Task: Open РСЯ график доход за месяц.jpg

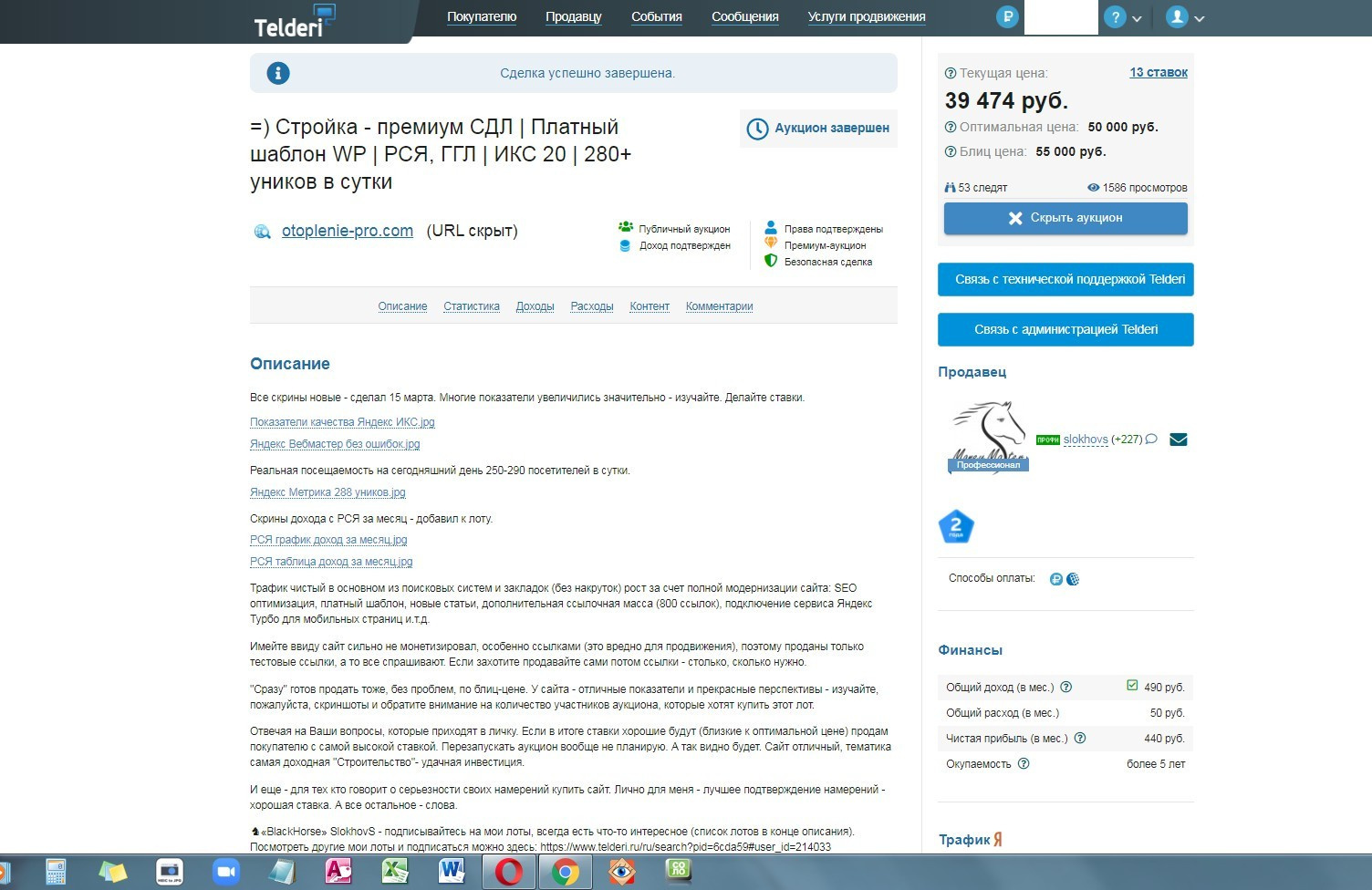Action: (328, 540)
